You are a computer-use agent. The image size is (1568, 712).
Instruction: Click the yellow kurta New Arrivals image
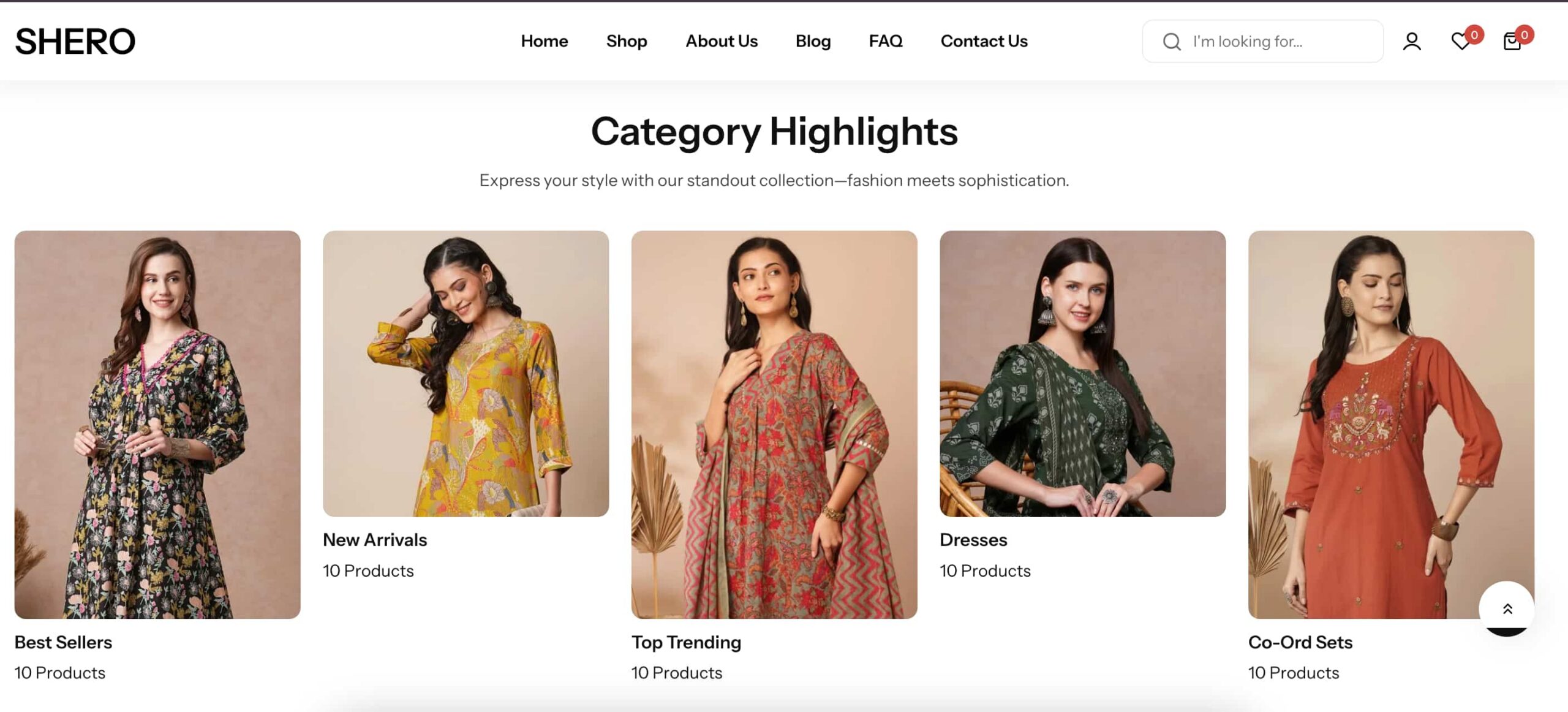(466, 373)
